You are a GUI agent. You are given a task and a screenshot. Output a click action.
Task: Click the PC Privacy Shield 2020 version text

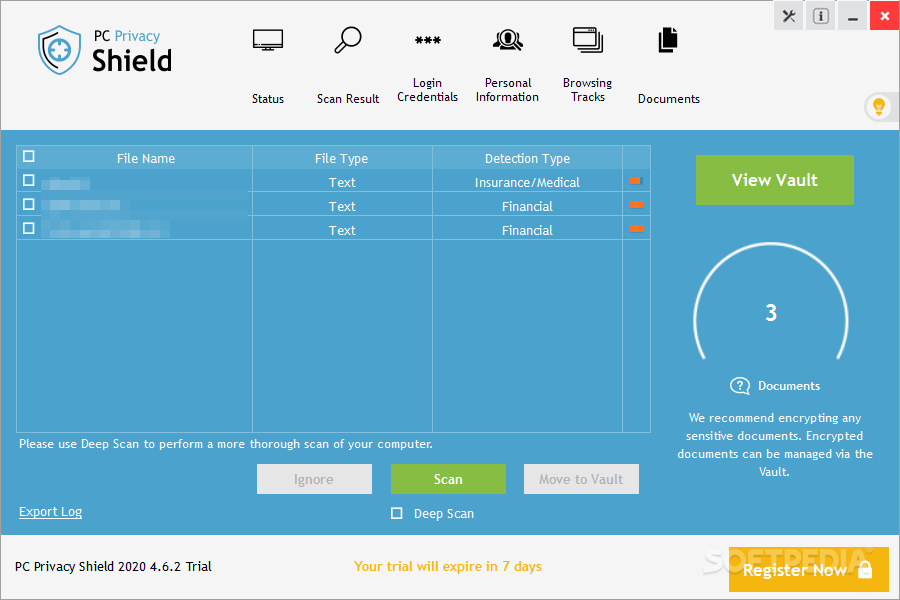click(x=113, y=567)
